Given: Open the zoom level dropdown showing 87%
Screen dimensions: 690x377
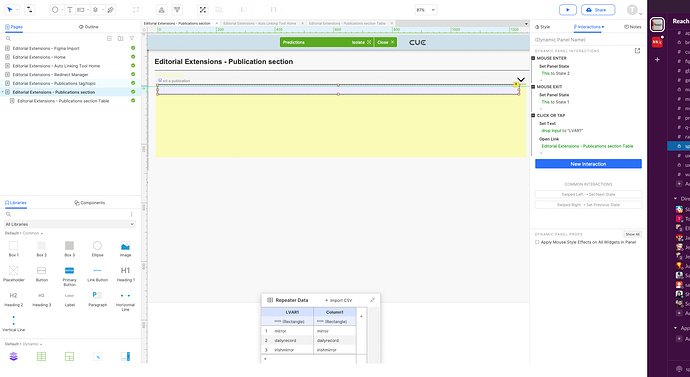Looking at the screenshot, I should click(x=426, y=10).
